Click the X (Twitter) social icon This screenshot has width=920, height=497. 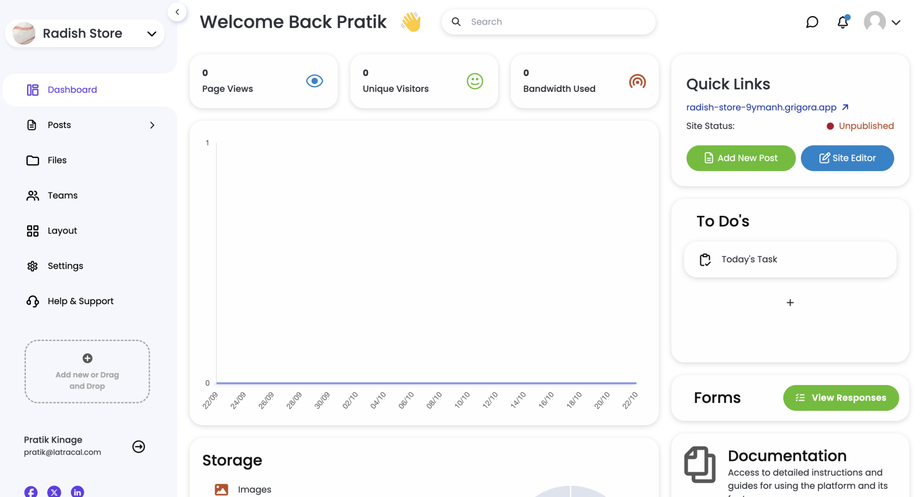point(54,492)
